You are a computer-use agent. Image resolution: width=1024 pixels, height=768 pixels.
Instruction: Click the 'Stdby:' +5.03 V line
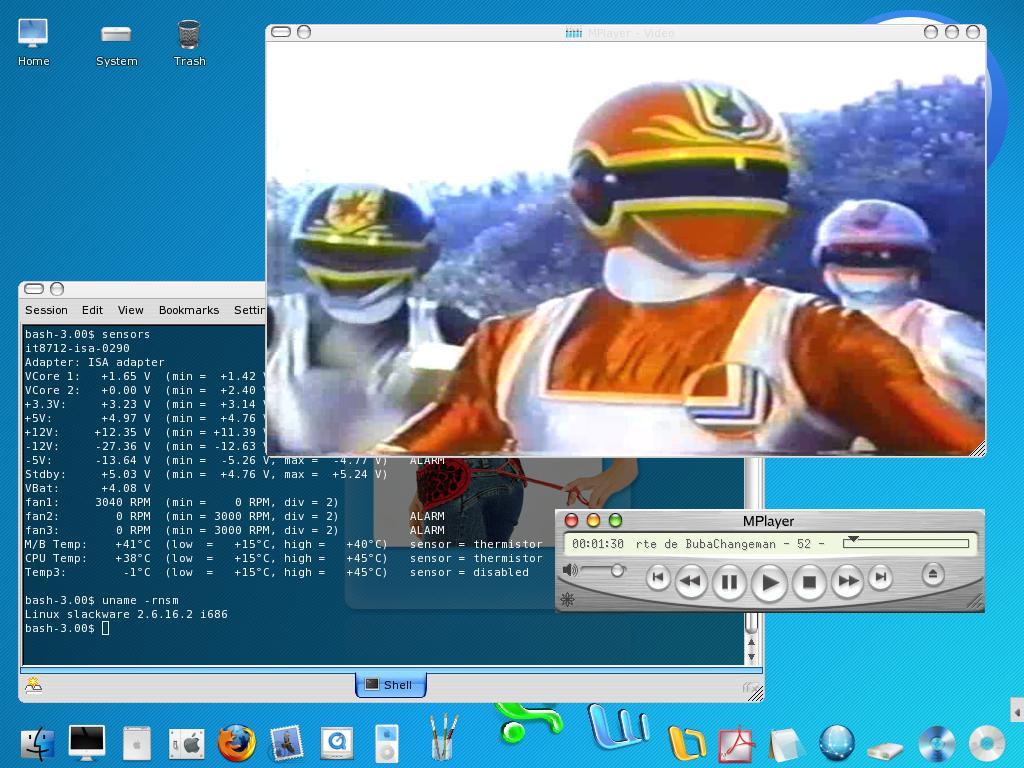(x=206, y=474)
